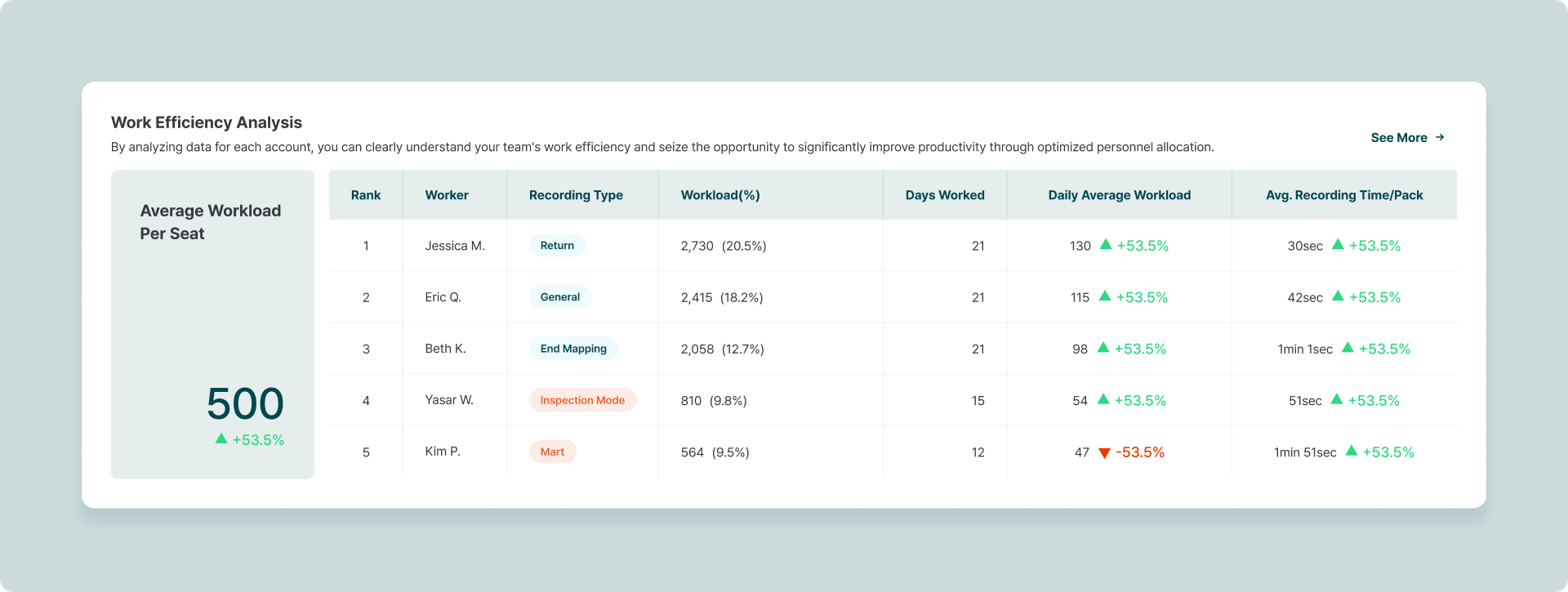Click up triangle next to Kim's 1min 51sec
The height and width of the screenshot is (592, 1568).
(x=1352, y=451)
